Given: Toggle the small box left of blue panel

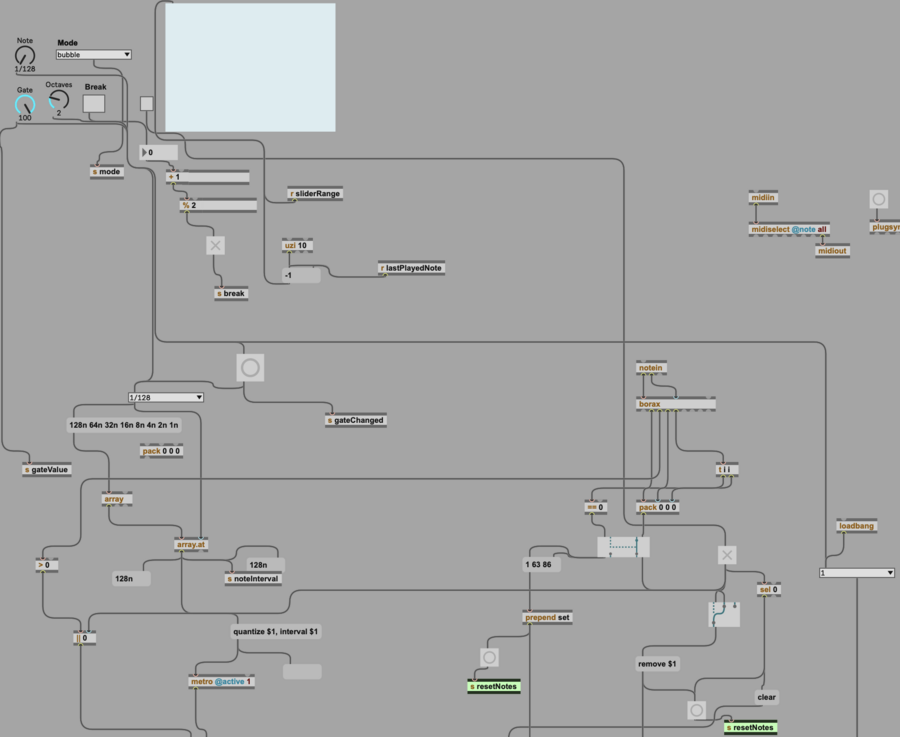Looking at the screenshot, I should pos(147,103).
